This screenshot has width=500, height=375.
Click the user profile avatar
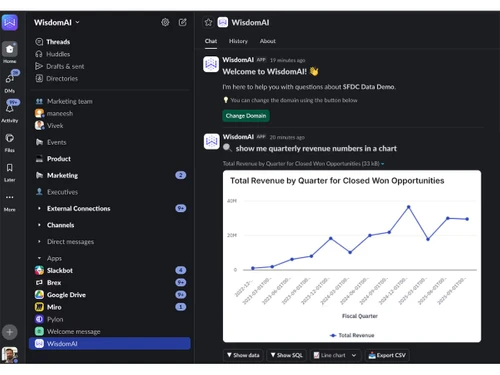click(10, 355)
